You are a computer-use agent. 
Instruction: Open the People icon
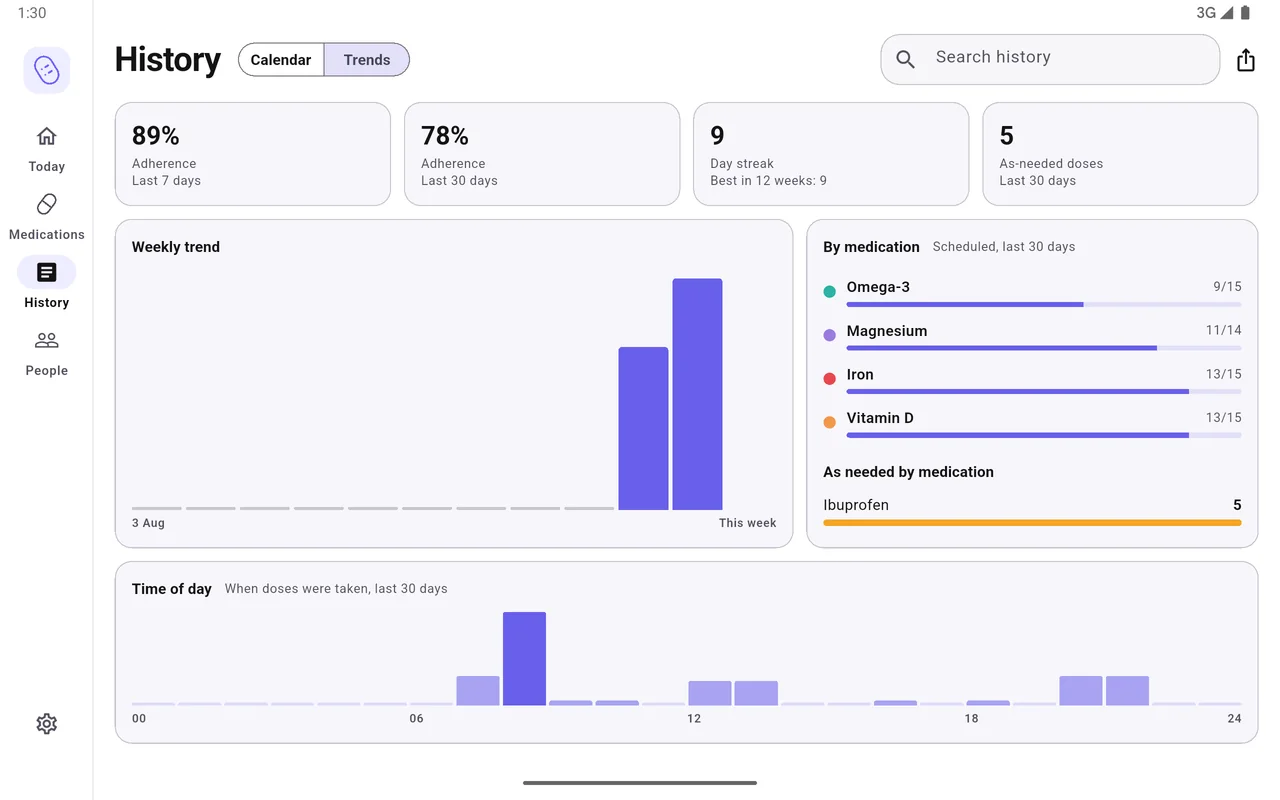pos(47,340)
